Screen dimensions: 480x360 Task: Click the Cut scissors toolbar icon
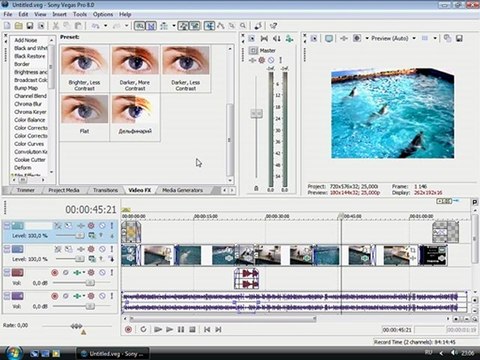click(56, 26)
